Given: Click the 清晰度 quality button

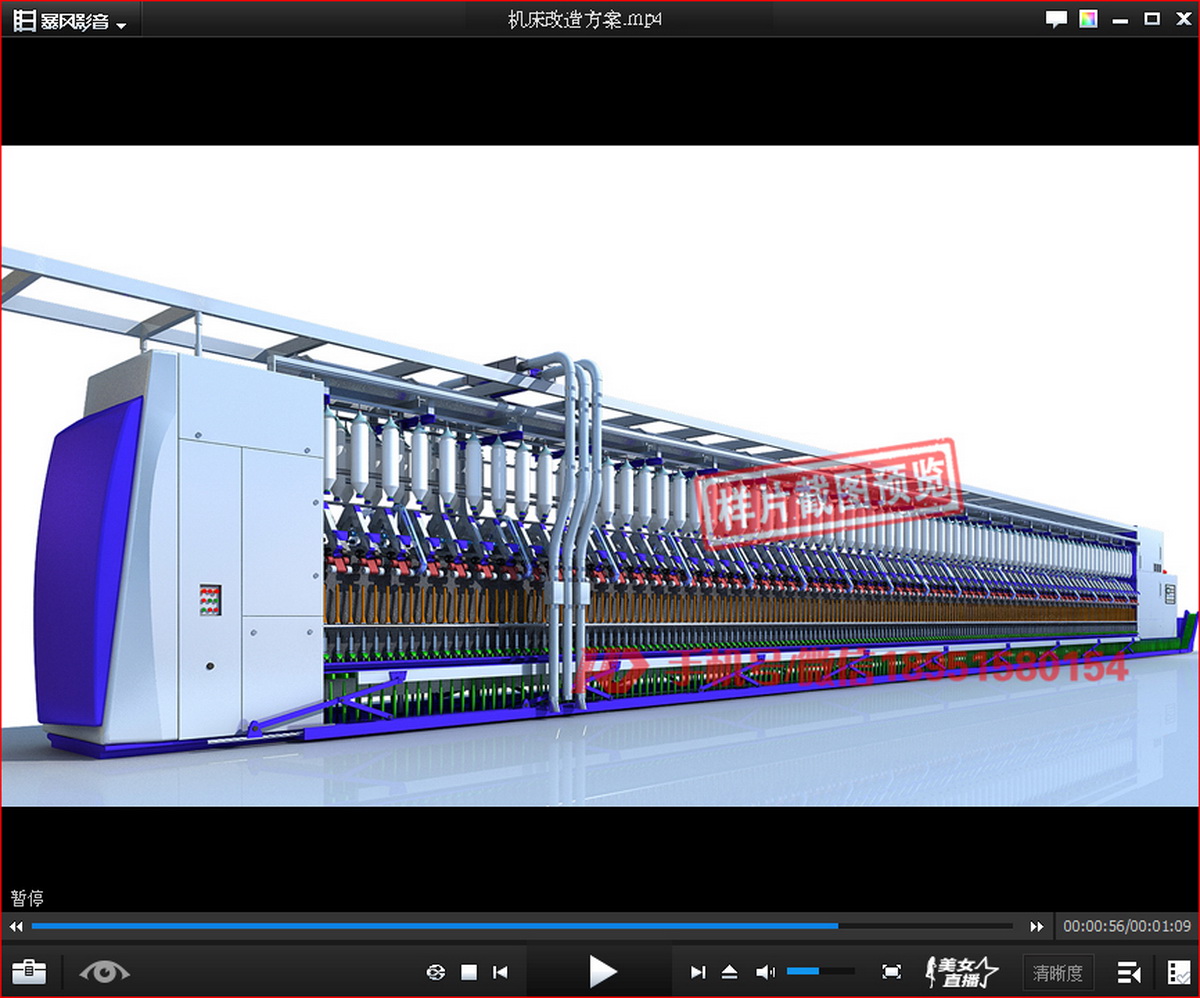Looking at the screenshot, I should (1058, 971).
